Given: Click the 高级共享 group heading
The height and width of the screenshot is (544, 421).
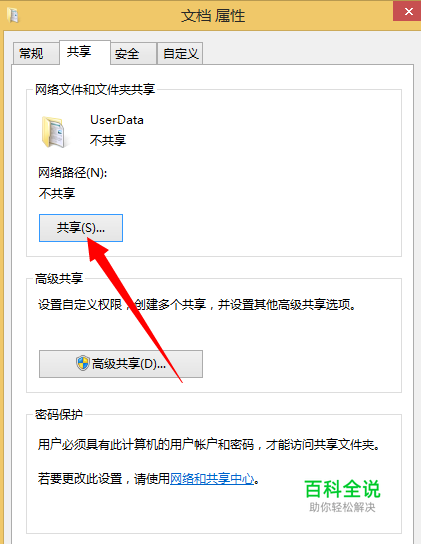Looking at the screenshot, I should pos(59,279).
